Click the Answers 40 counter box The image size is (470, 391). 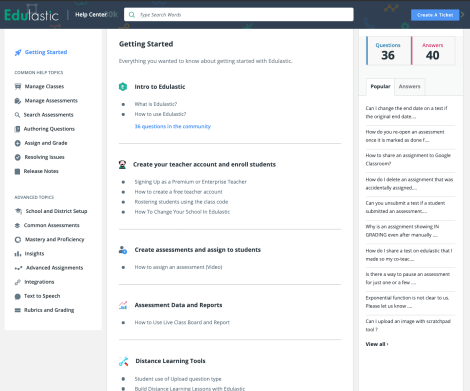[x=433, y=51]
